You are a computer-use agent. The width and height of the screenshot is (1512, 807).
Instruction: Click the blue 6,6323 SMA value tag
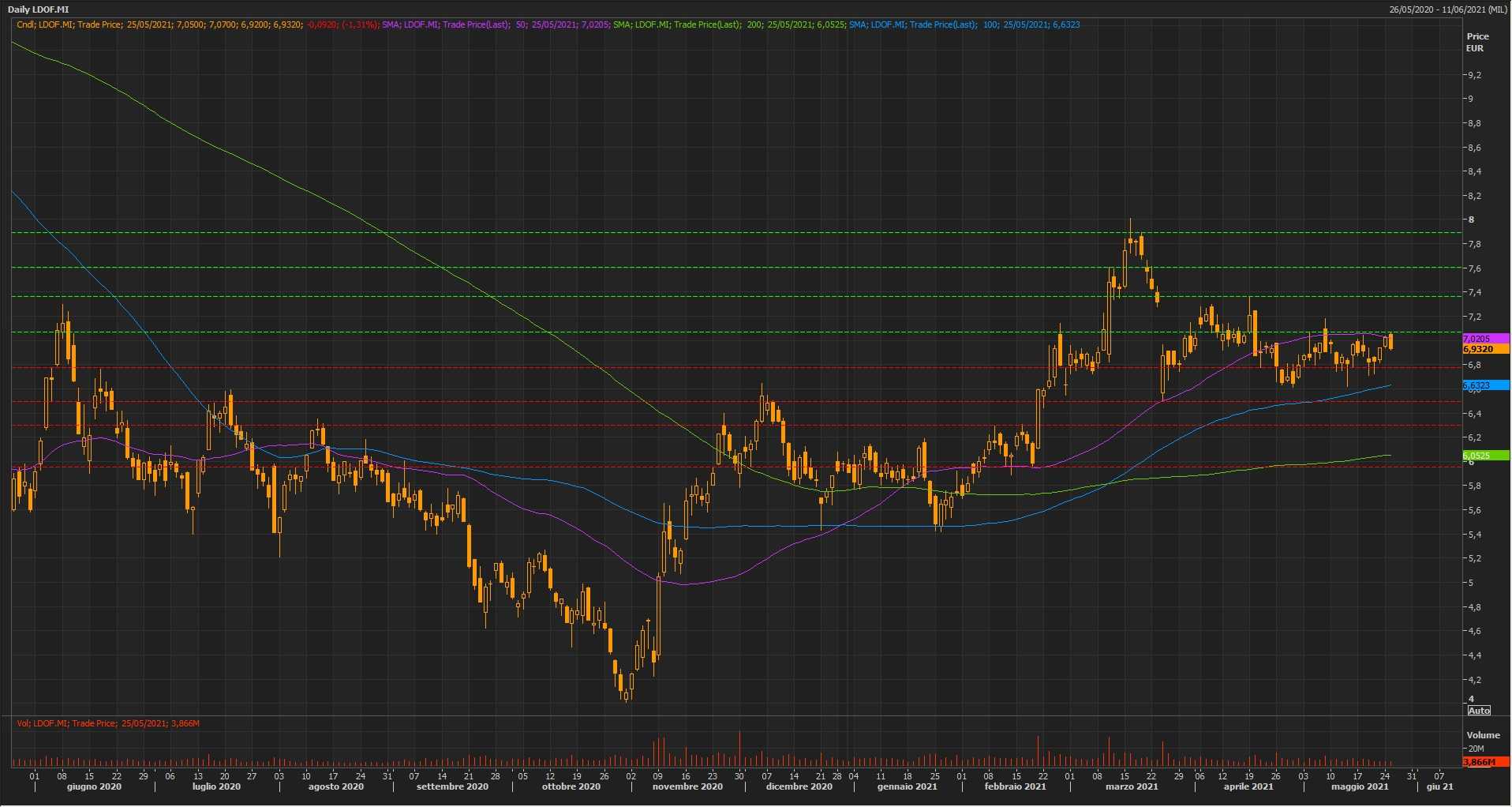1484,385
